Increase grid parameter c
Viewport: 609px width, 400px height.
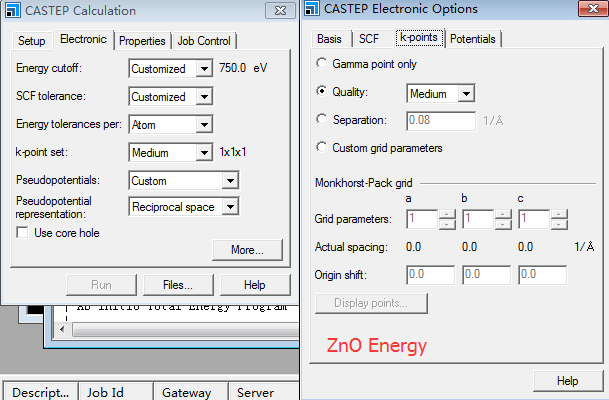click(559, 214)
